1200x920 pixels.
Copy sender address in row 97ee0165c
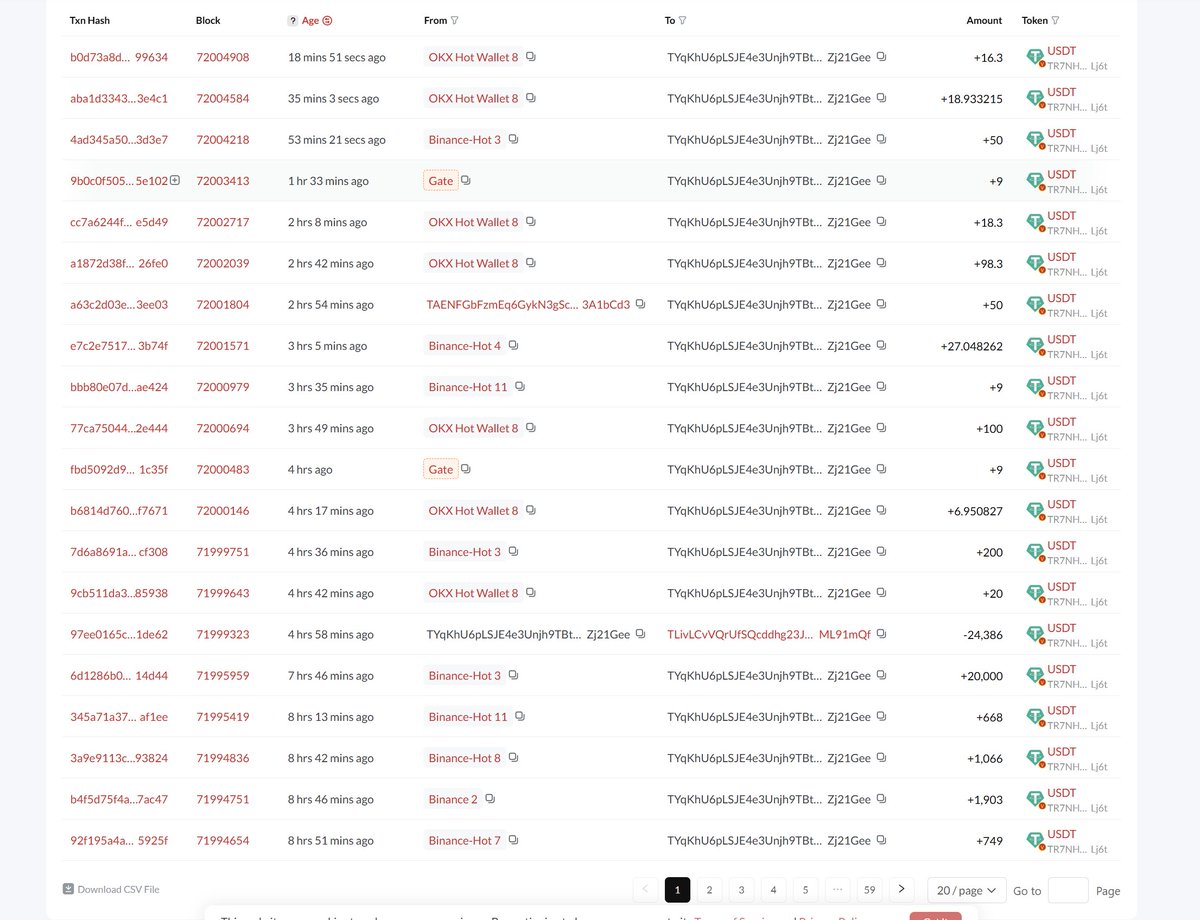(640, 634)
